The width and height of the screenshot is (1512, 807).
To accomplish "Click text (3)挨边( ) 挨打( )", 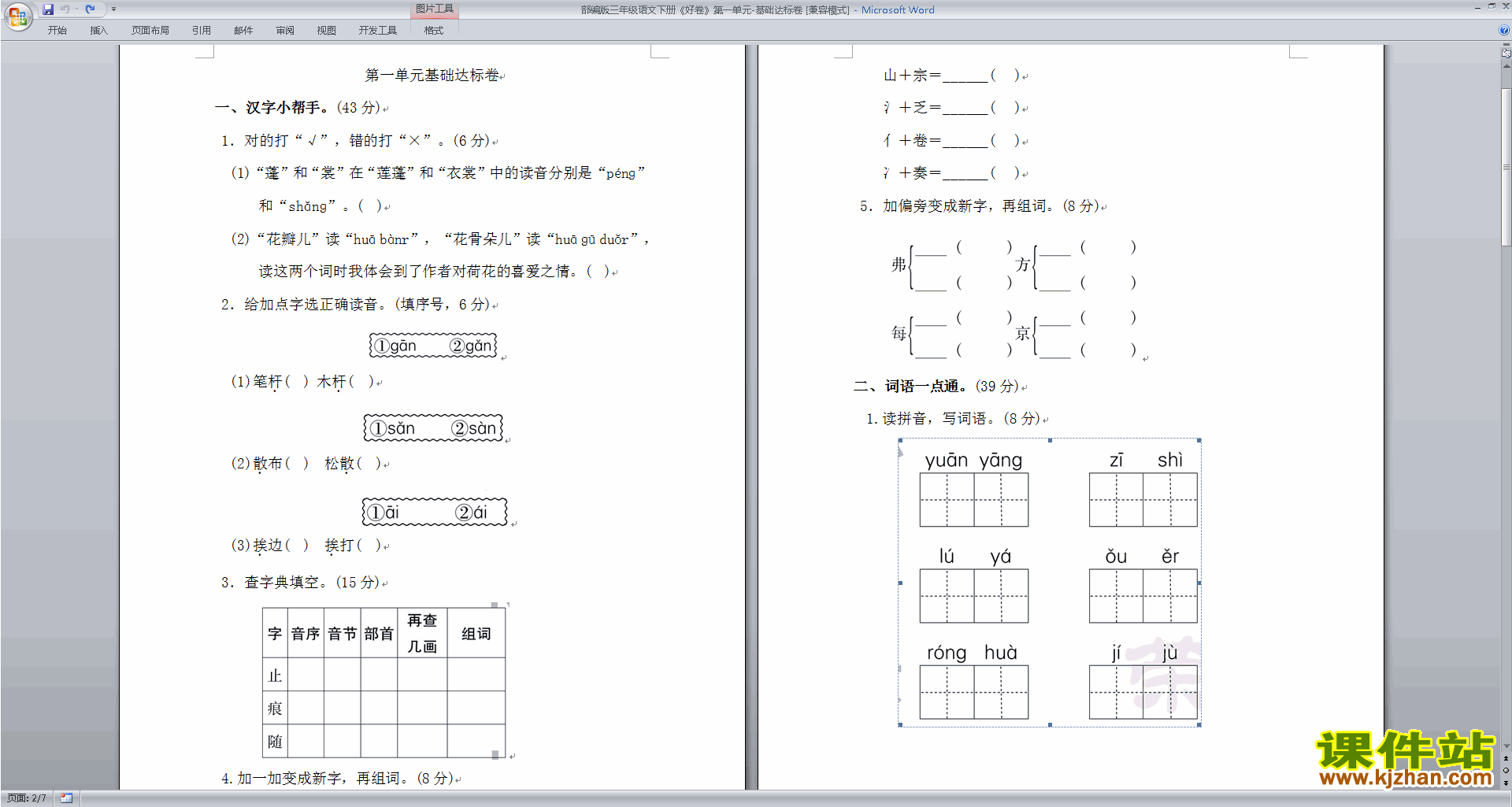I will coord(306,545).
